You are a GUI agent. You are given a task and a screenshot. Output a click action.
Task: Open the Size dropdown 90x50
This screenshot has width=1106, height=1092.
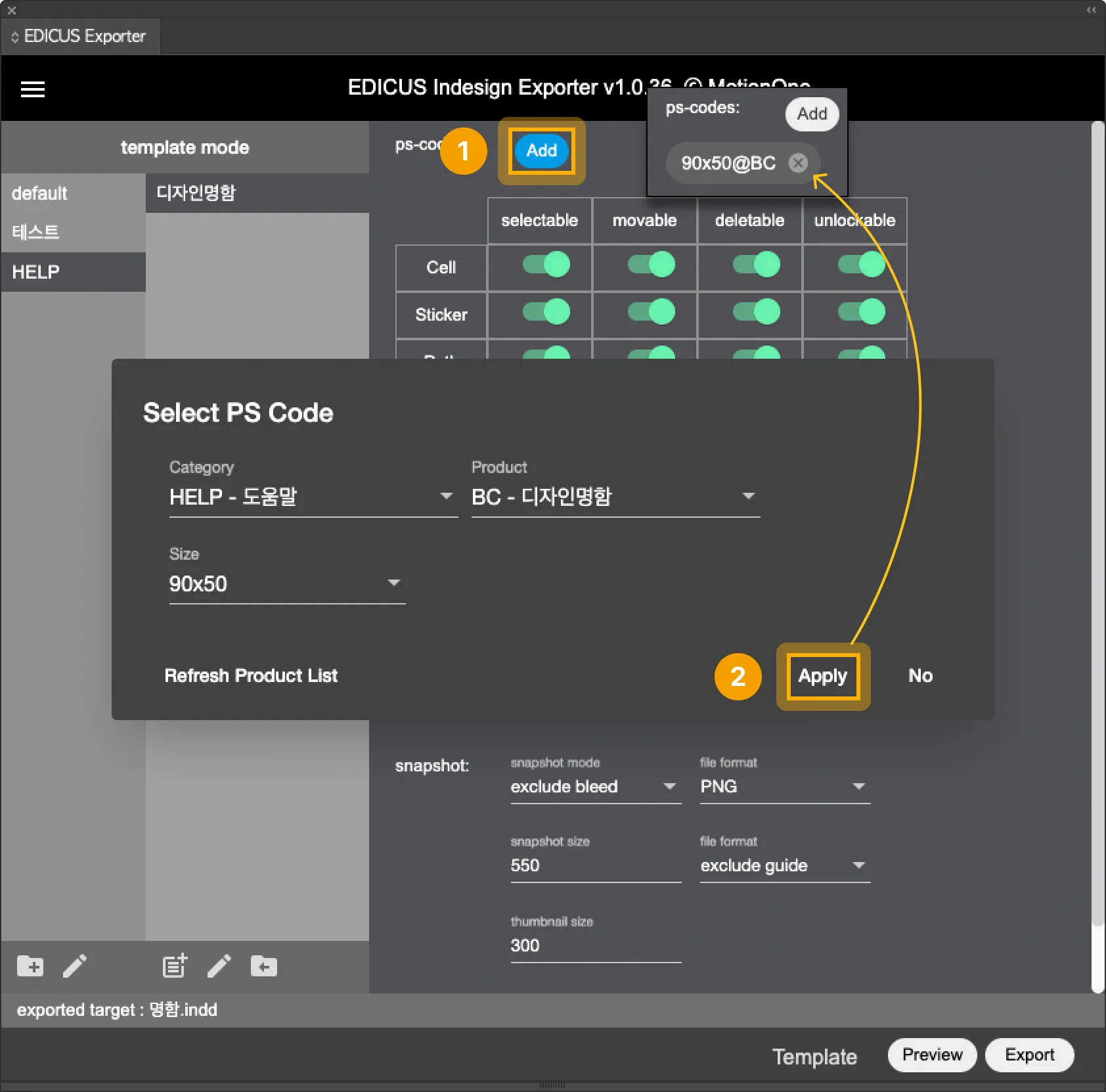pos(287,583)
